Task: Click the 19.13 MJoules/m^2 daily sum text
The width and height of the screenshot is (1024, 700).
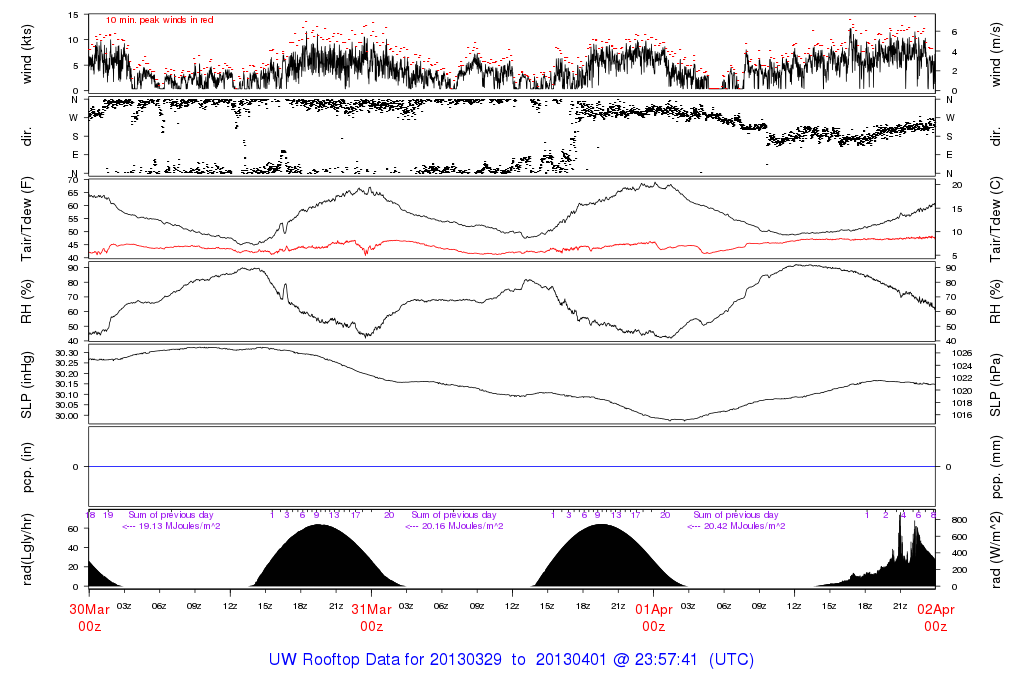Action: click(x=171, y=526)
